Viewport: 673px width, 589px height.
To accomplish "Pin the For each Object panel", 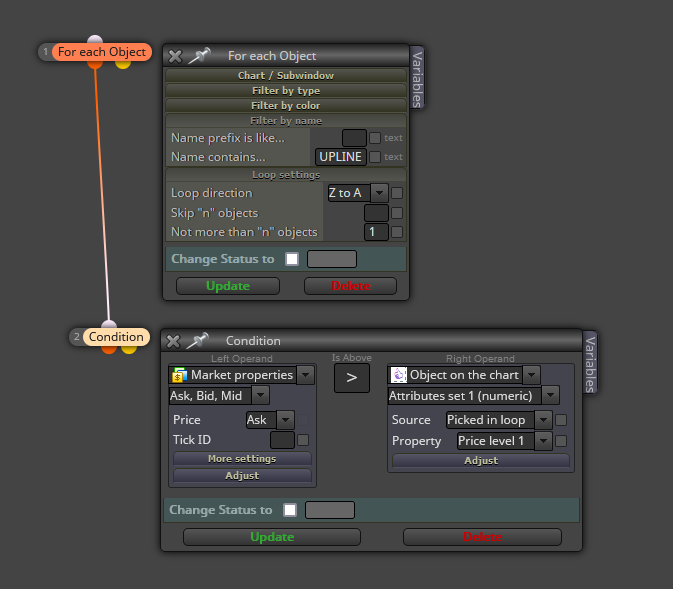I will [200, 55].
